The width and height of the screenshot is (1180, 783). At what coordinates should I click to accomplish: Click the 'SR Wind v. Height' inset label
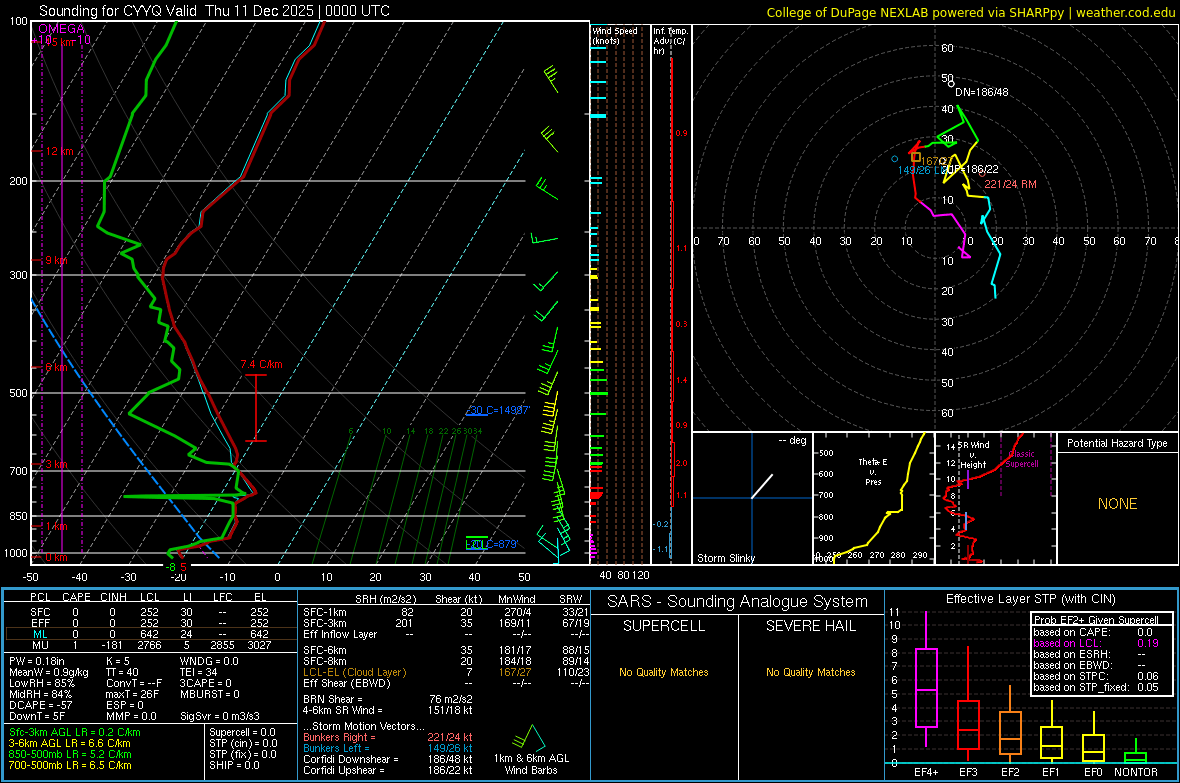point(973,455)
